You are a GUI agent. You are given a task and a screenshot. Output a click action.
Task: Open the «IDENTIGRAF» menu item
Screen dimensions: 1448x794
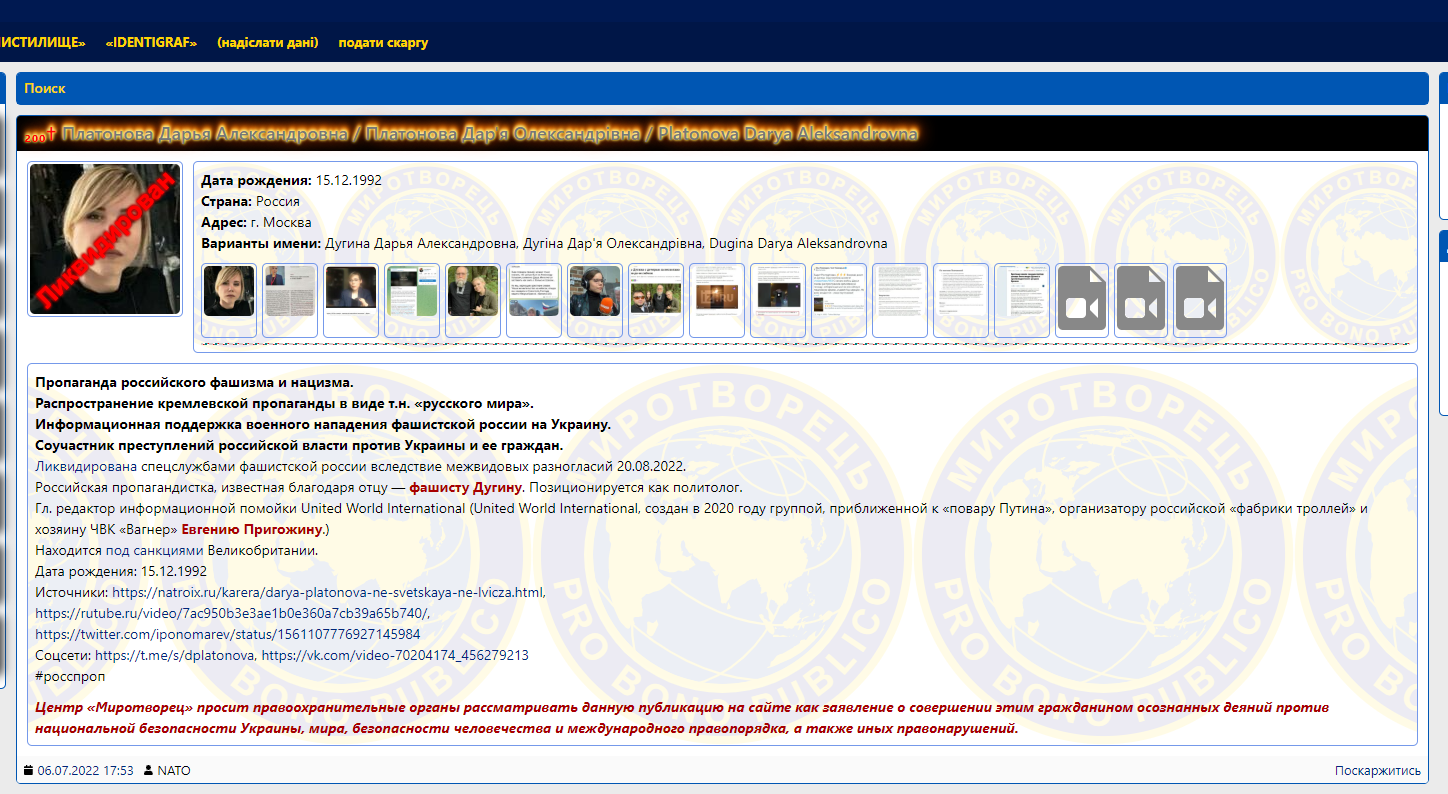(x=151, y=42)
